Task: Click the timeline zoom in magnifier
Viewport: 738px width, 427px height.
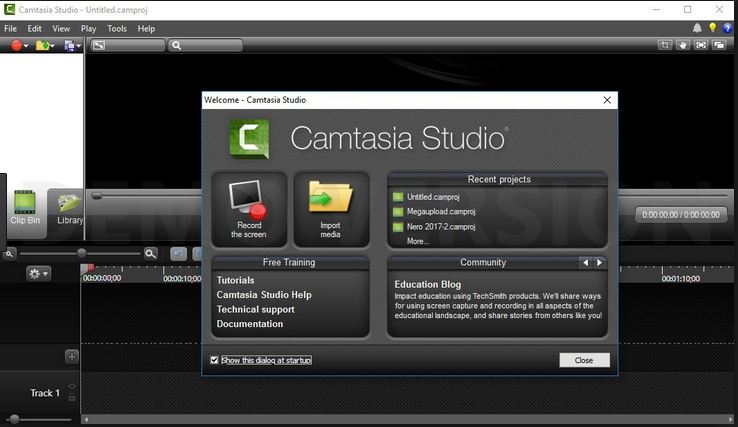Action: tap(151, 254)
